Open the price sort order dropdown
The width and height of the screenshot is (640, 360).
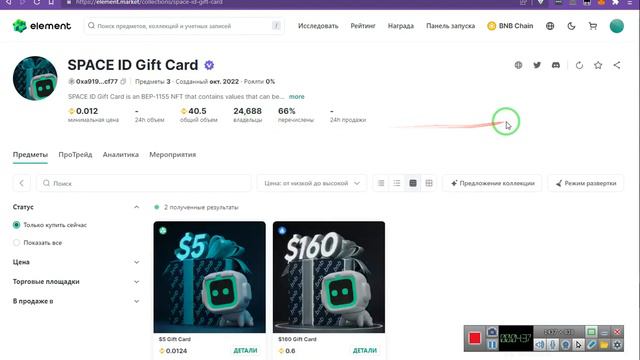[312, 183]
